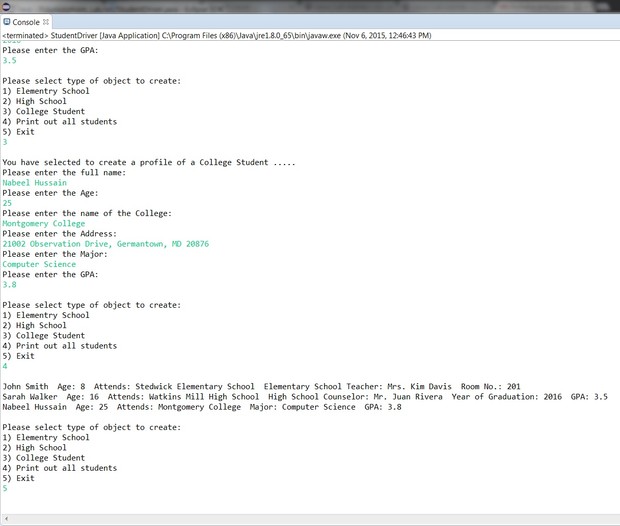620x526 pixels.
Task: Click the green 'Montgomery College' input line
Action: point(43,223)
